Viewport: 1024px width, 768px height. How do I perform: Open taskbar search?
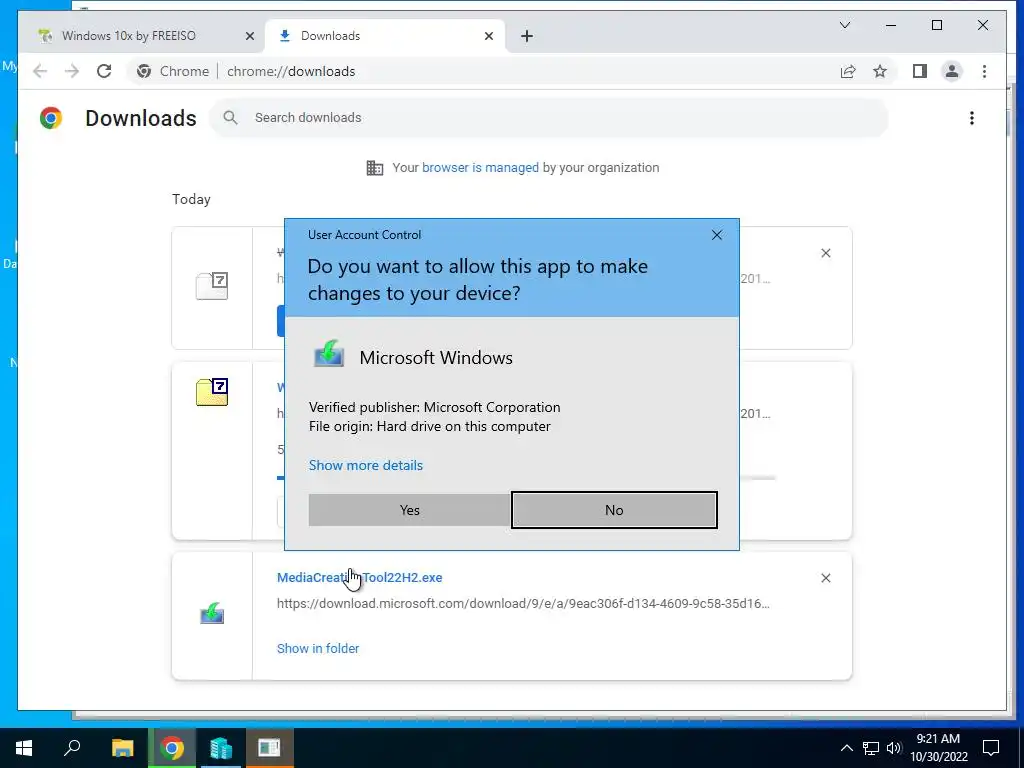[x=72, y=748]
